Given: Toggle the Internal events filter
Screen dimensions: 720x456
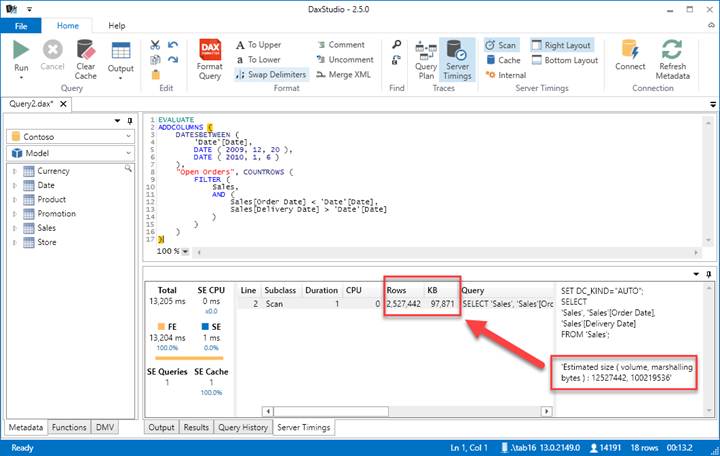Looking at the screenshot, I should coord(506,75).
